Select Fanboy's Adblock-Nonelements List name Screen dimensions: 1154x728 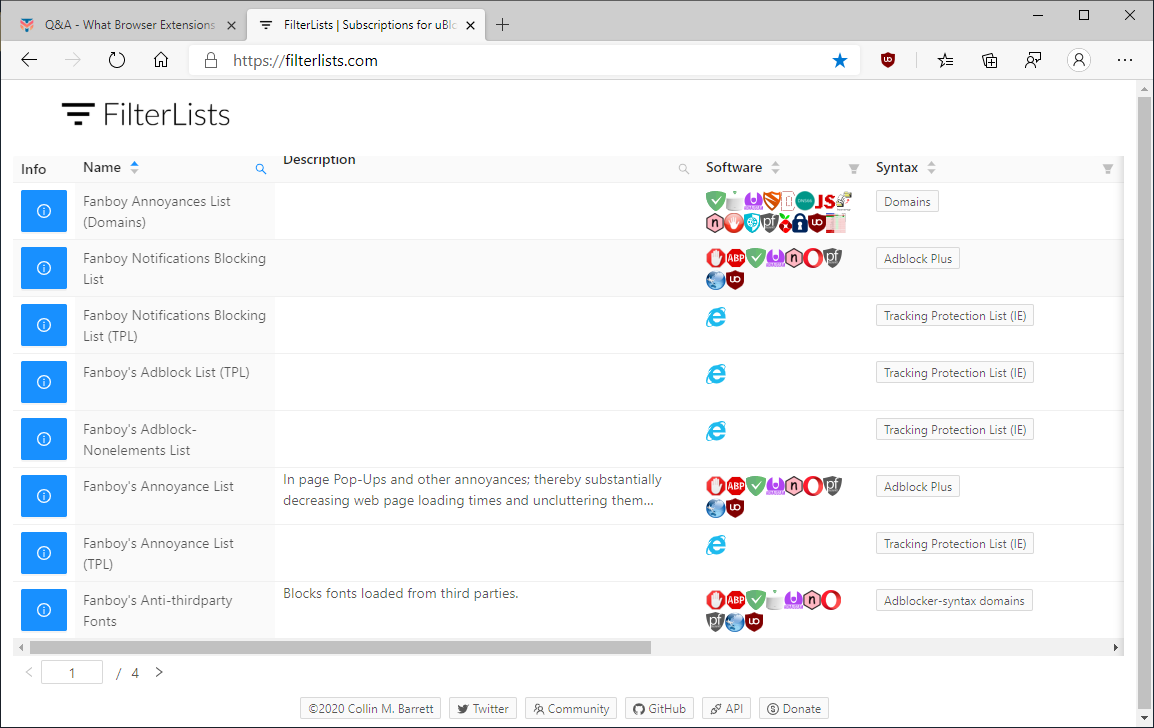pos(140,439)
